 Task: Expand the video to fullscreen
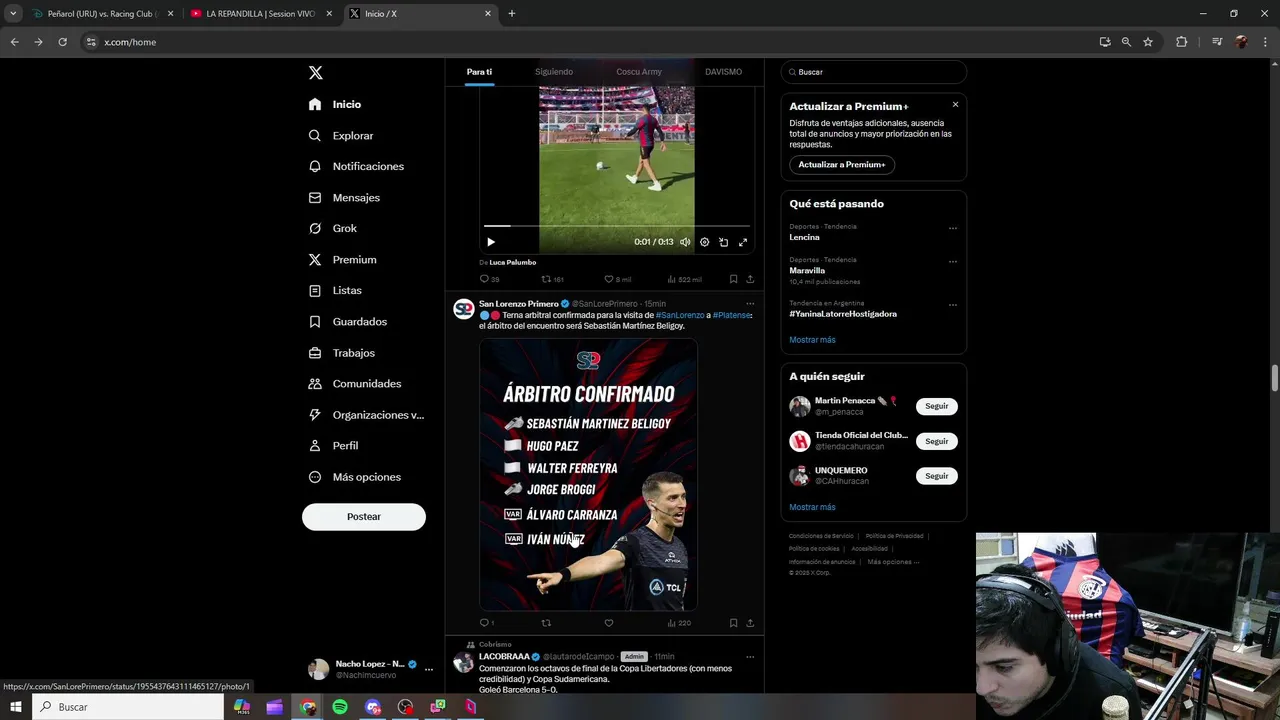(x=742, y=242)
